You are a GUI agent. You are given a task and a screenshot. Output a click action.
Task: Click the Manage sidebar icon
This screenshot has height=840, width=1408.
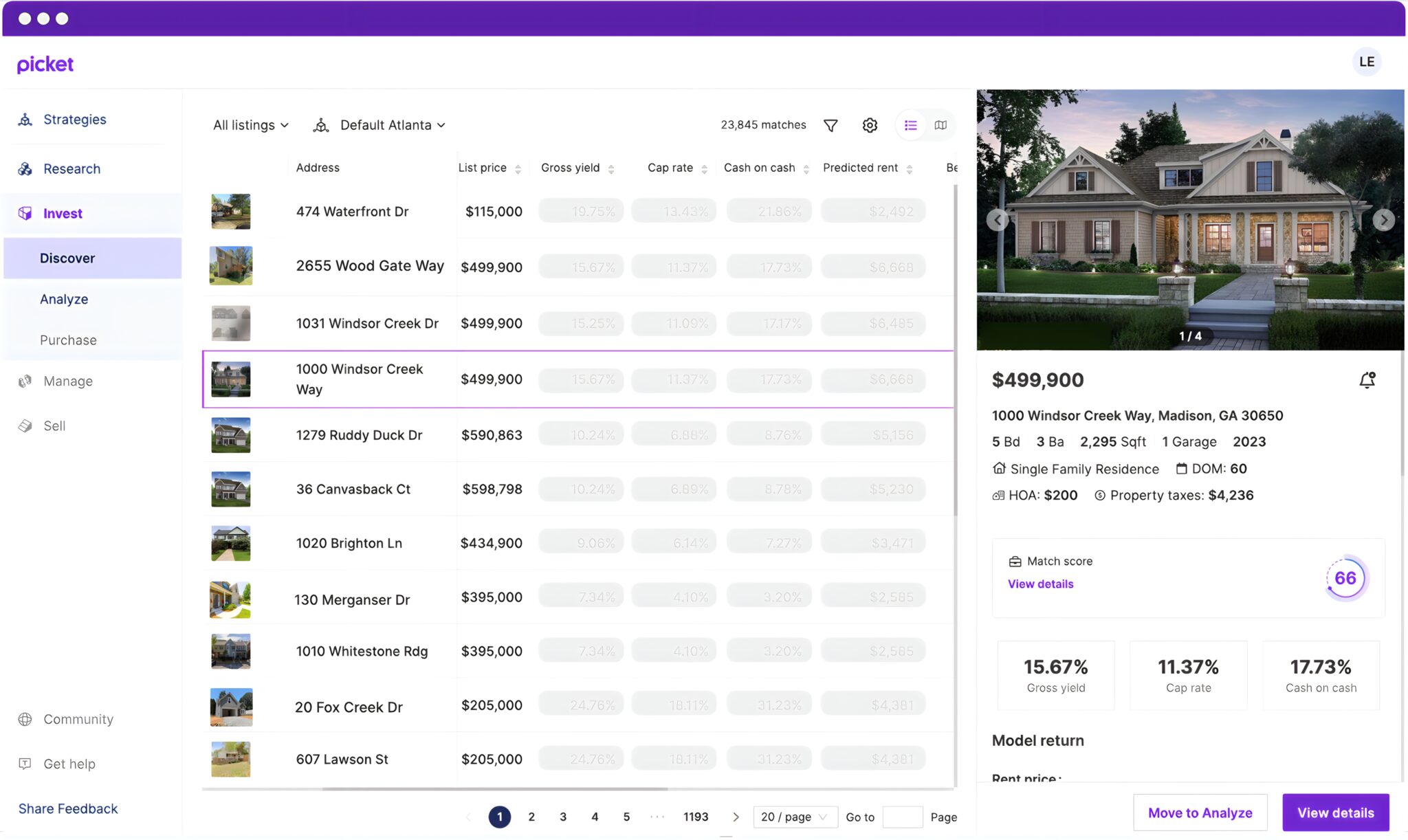point(25,382)
